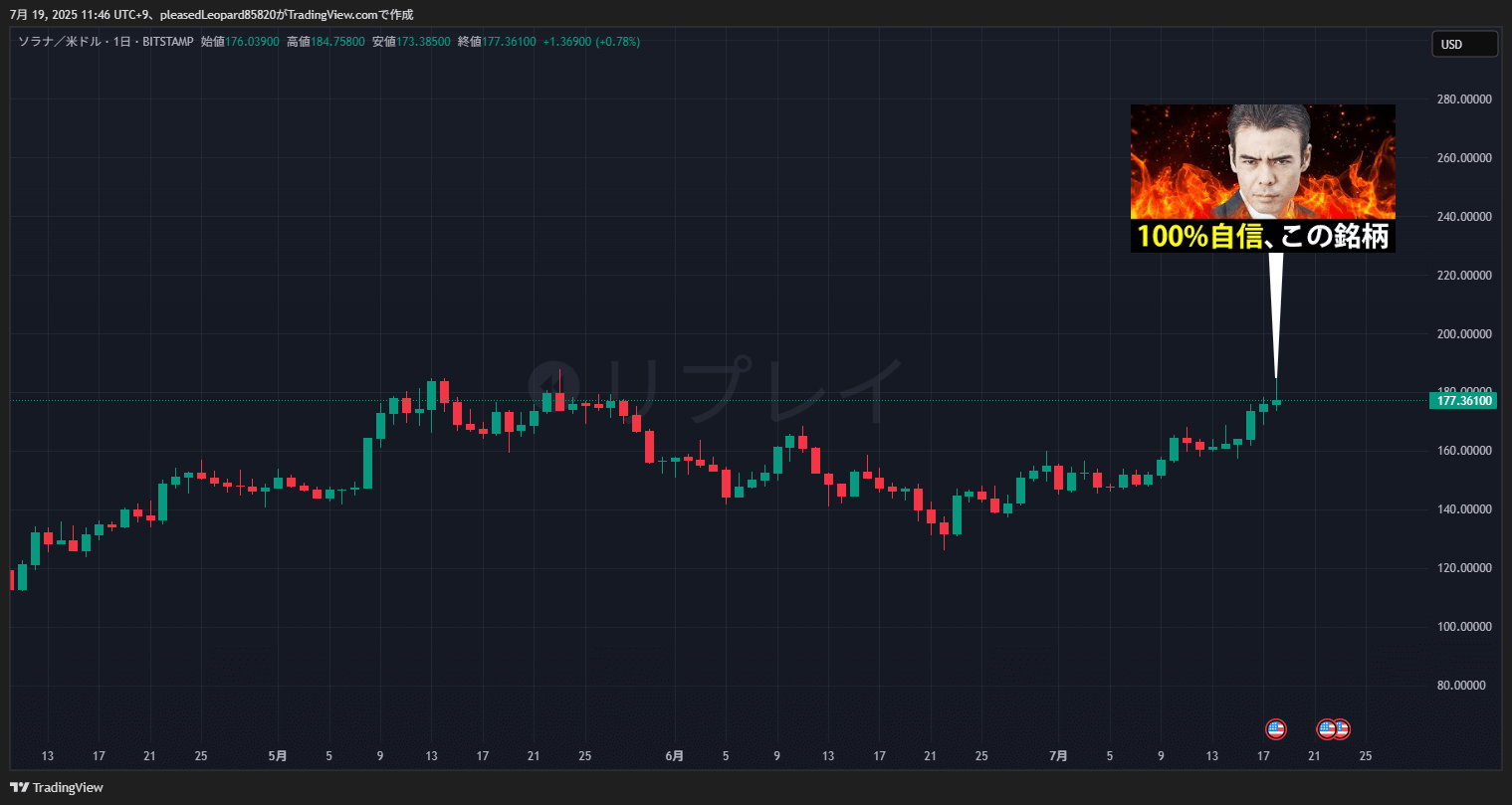Image resolution: width=1512 pixels, height=805 pixels.
Task: Click the US flag event icon near July 17
Action: coord(1275,729)
